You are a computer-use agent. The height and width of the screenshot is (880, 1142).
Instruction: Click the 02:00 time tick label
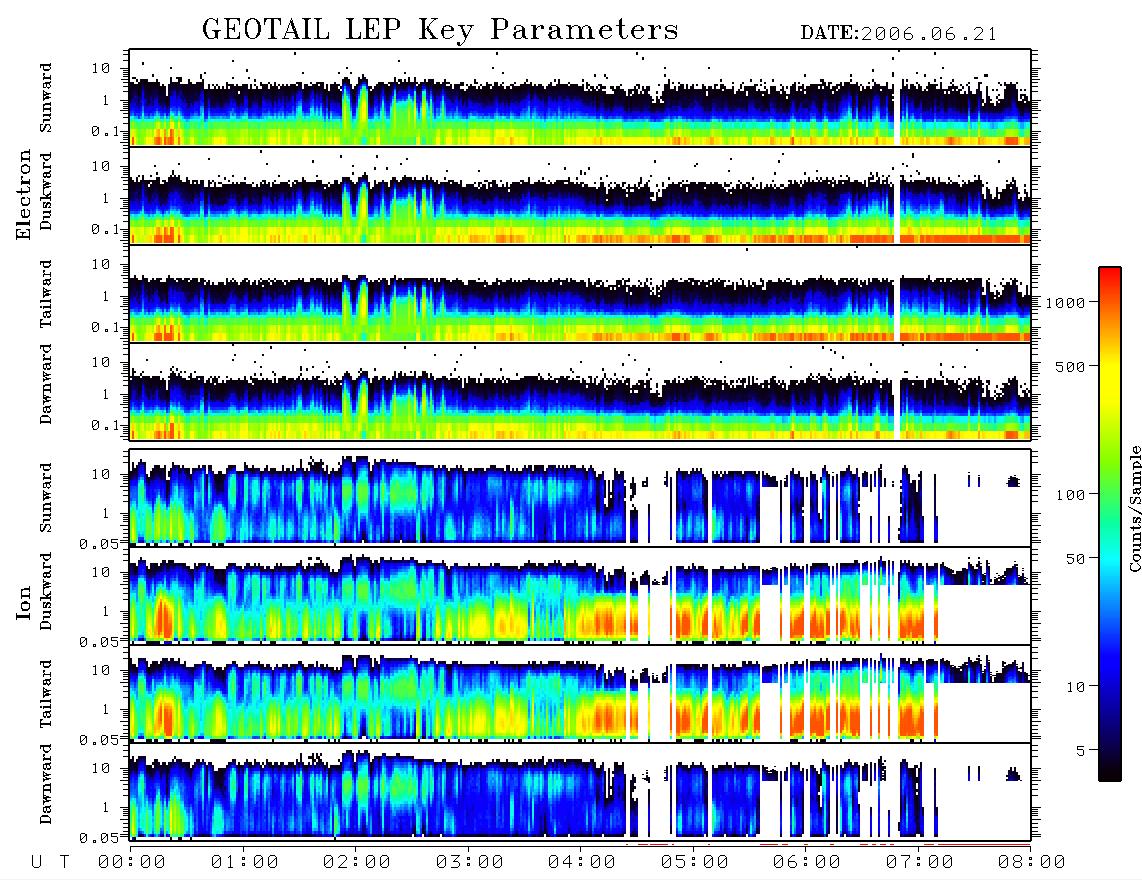click(x=357, y=862)
